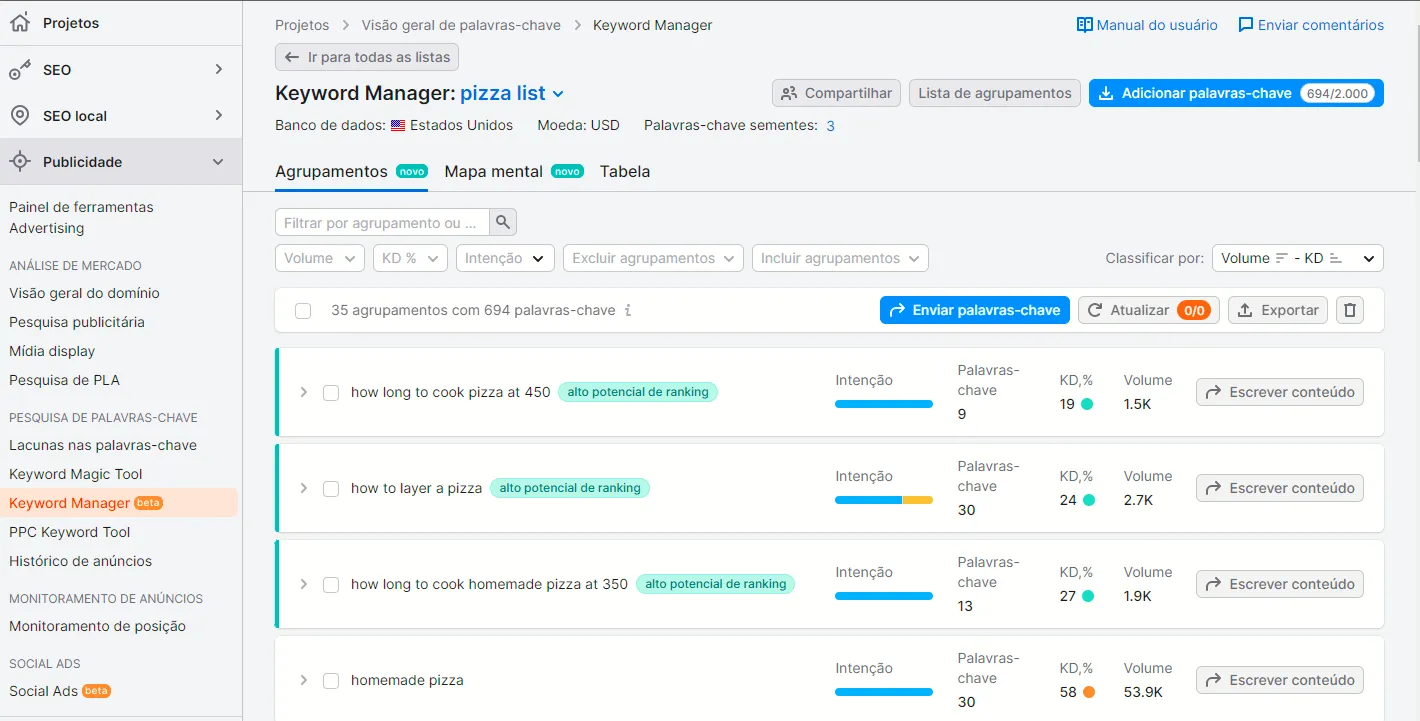Click the Enviar comentários chat icon
The height and width of the screenshot is (721, 1420).
click(1246, 25)
